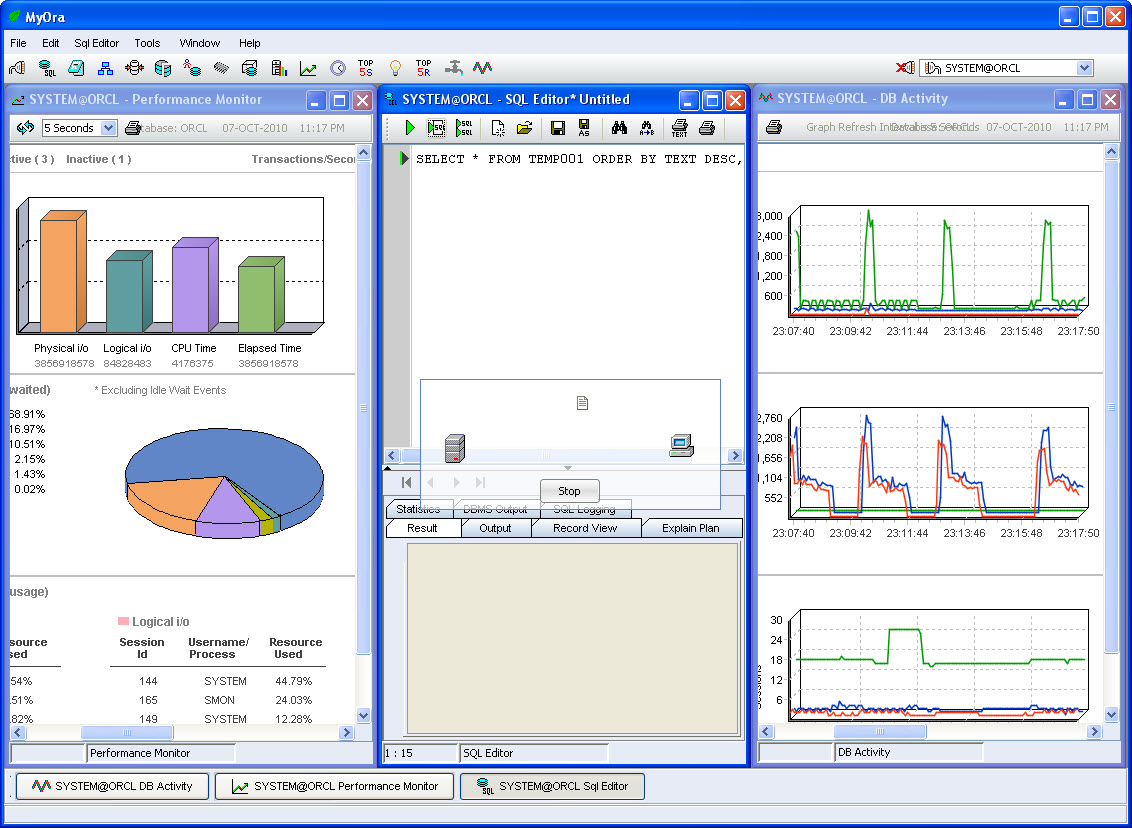Image resolution: width=1132 pixels, height=828 pixels.
Task: Switch to the Record View tab
Action: 585,528
